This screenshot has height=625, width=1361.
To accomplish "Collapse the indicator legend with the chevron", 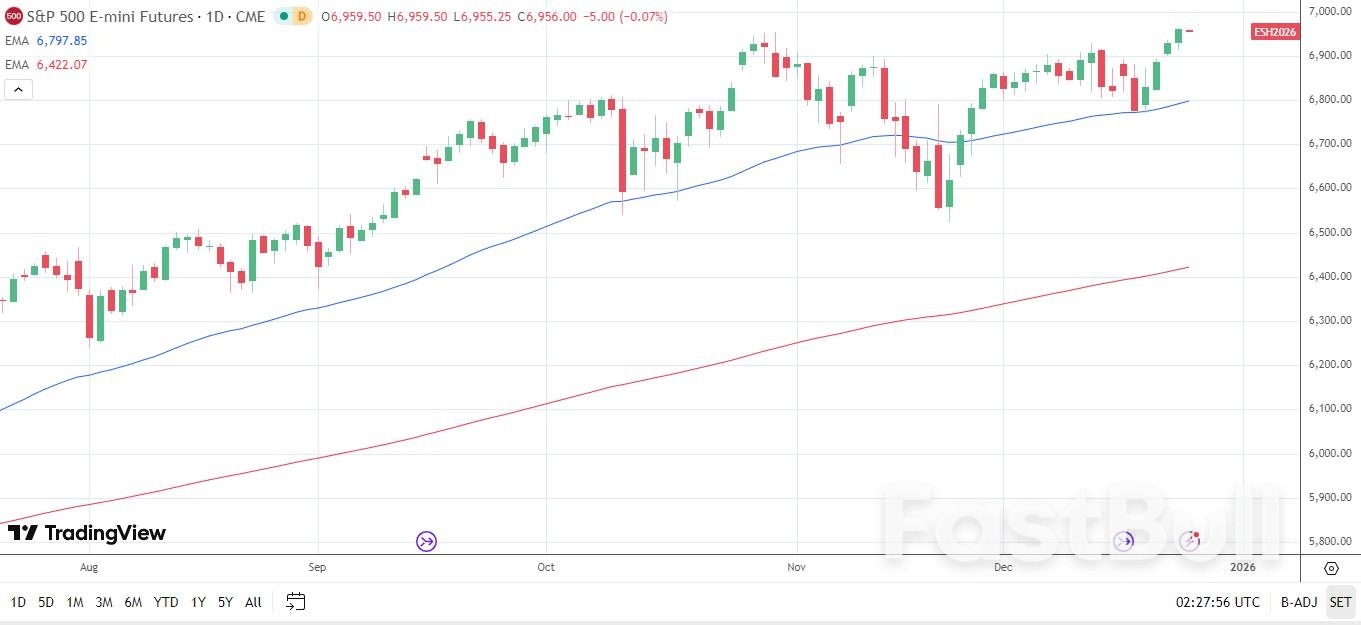I will [x=18, y=89].
